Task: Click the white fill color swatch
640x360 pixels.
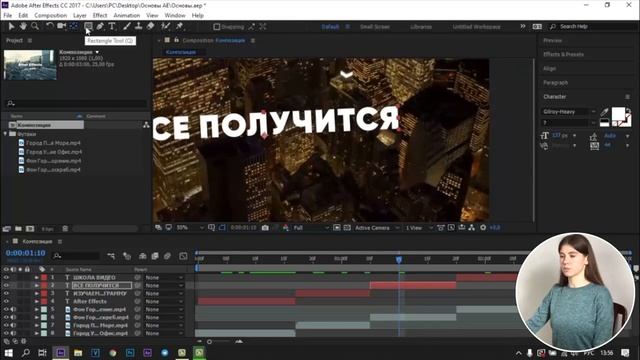Action: click(618, 113)
